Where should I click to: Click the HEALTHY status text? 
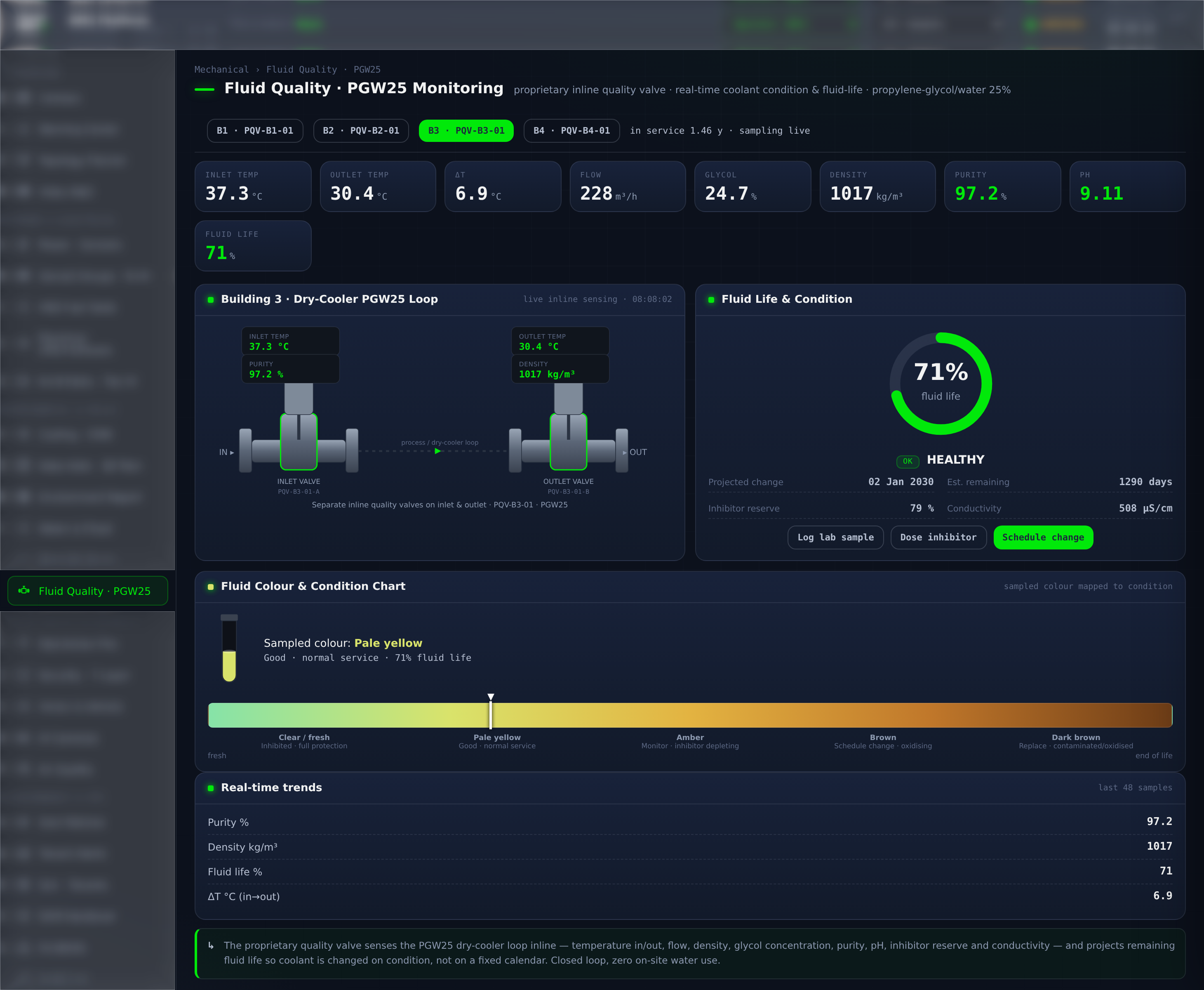pos(955,460)
